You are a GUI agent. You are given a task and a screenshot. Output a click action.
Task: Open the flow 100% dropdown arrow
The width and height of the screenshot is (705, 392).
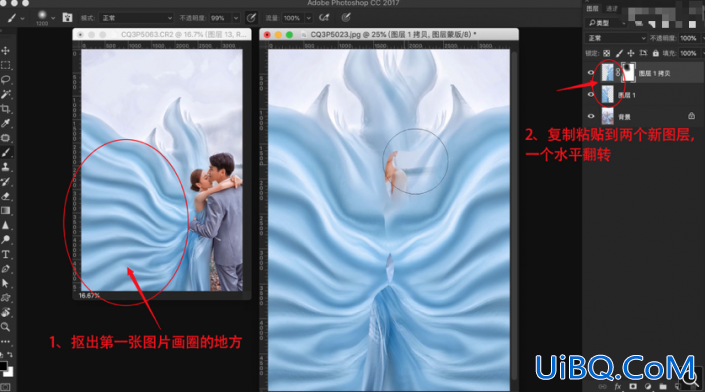click(309, 18)
